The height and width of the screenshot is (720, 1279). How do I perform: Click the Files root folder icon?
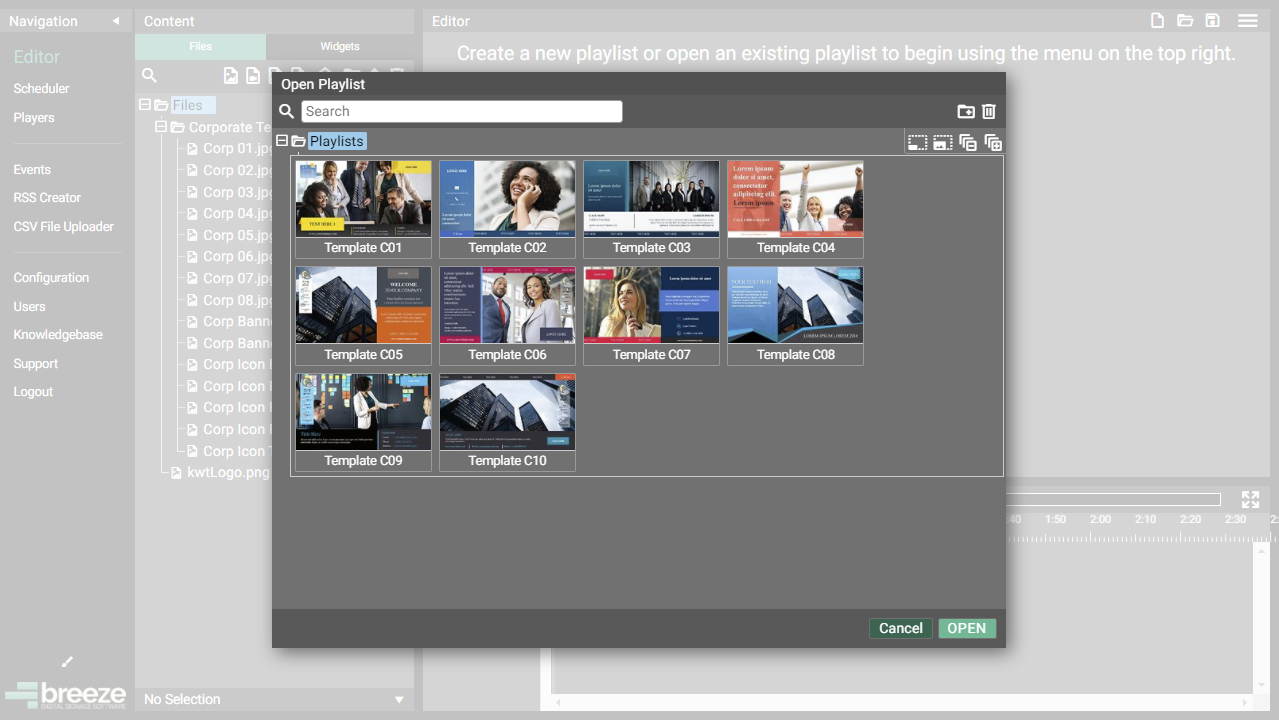tap(161, 105)
